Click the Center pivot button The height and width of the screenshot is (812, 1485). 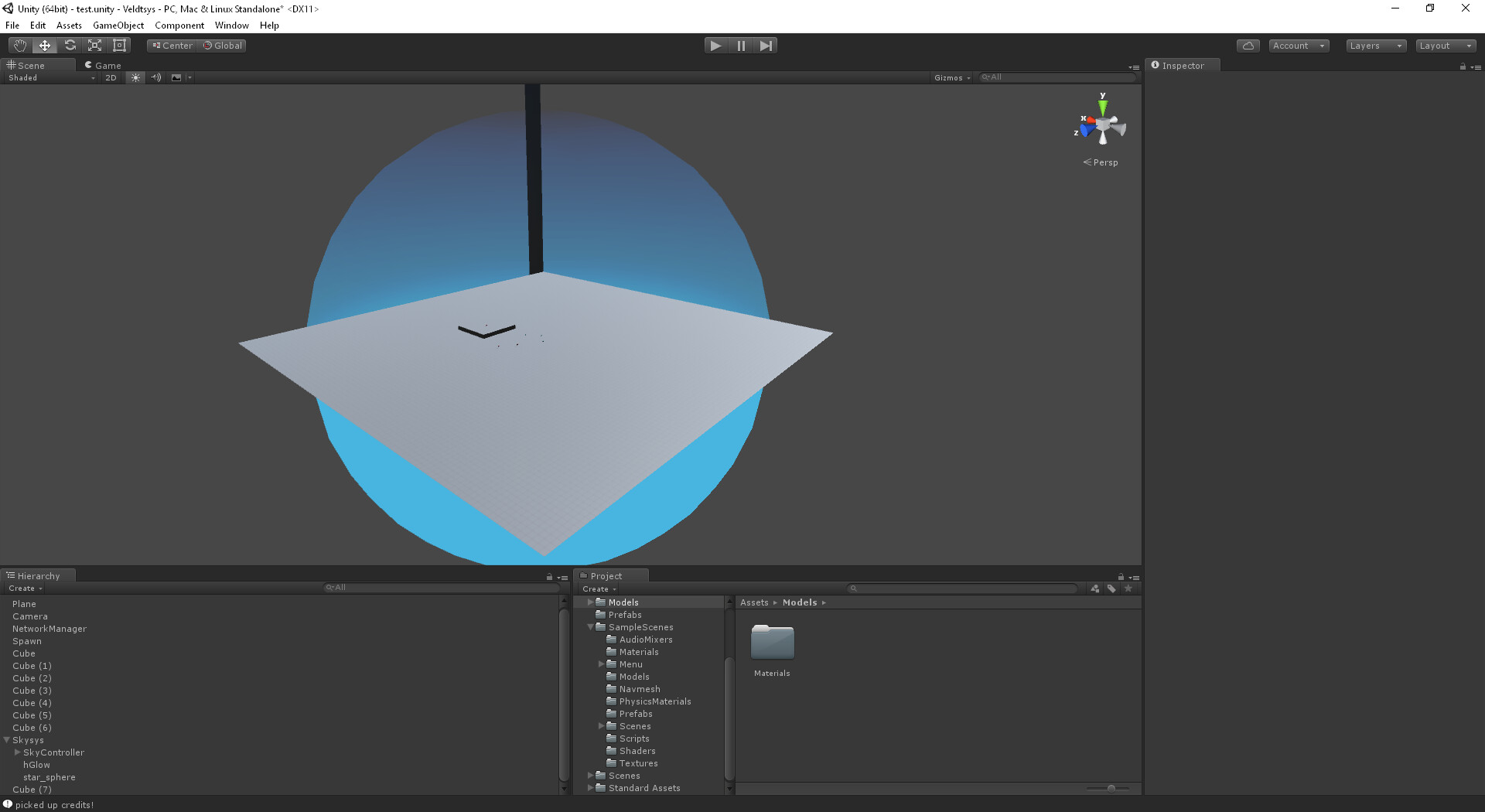171,45
